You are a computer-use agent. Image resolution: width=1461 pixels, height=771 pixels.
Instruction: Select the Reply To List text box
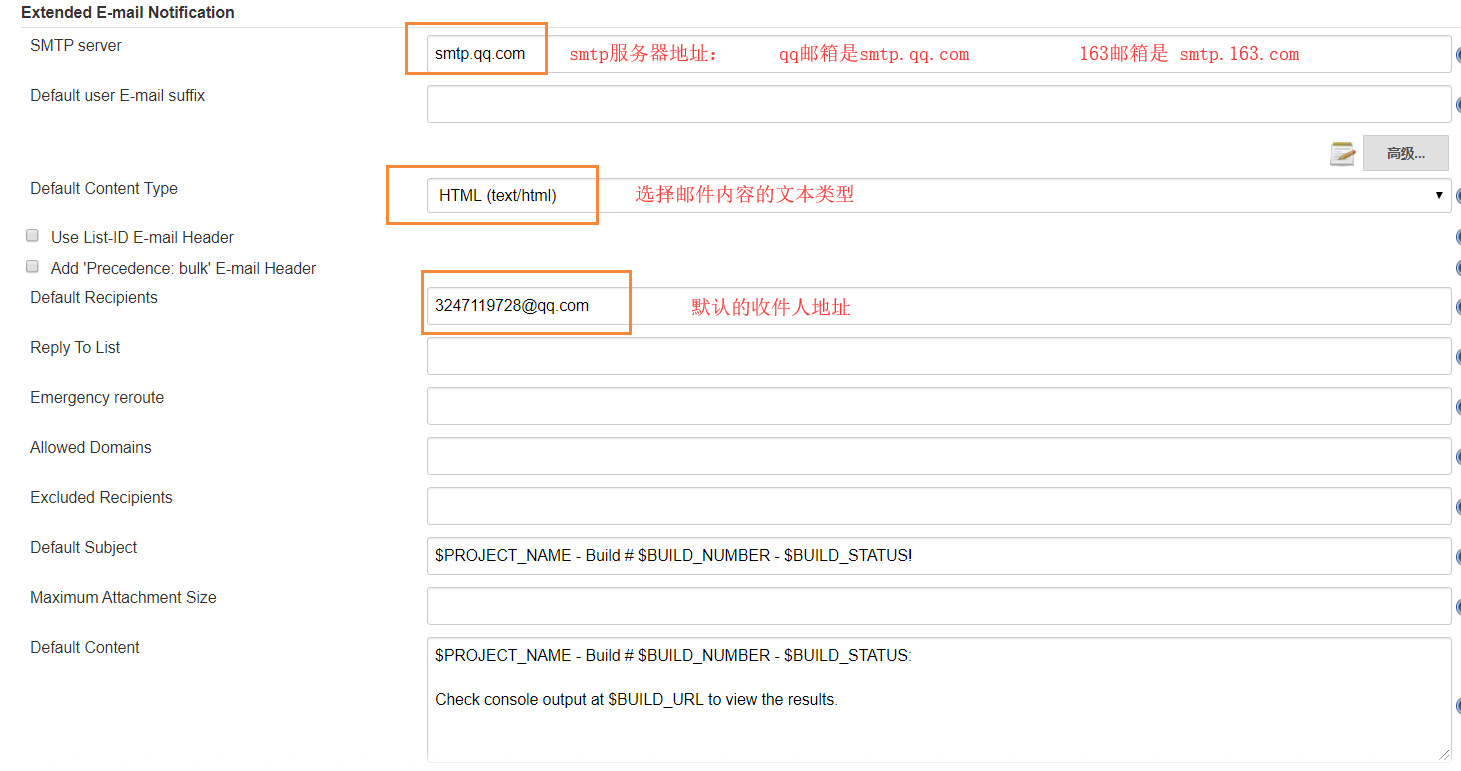[938, 356]
